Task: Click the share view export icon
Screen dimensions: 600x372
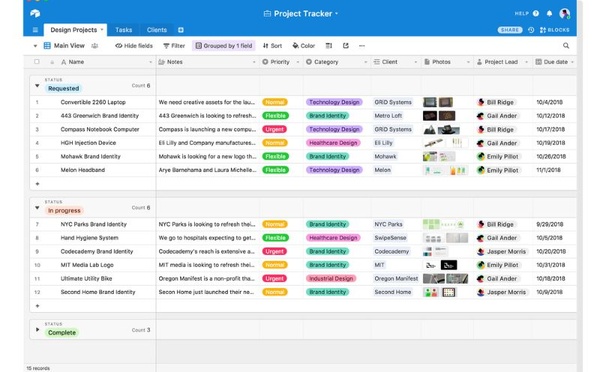Action: [x=346, y=46]
